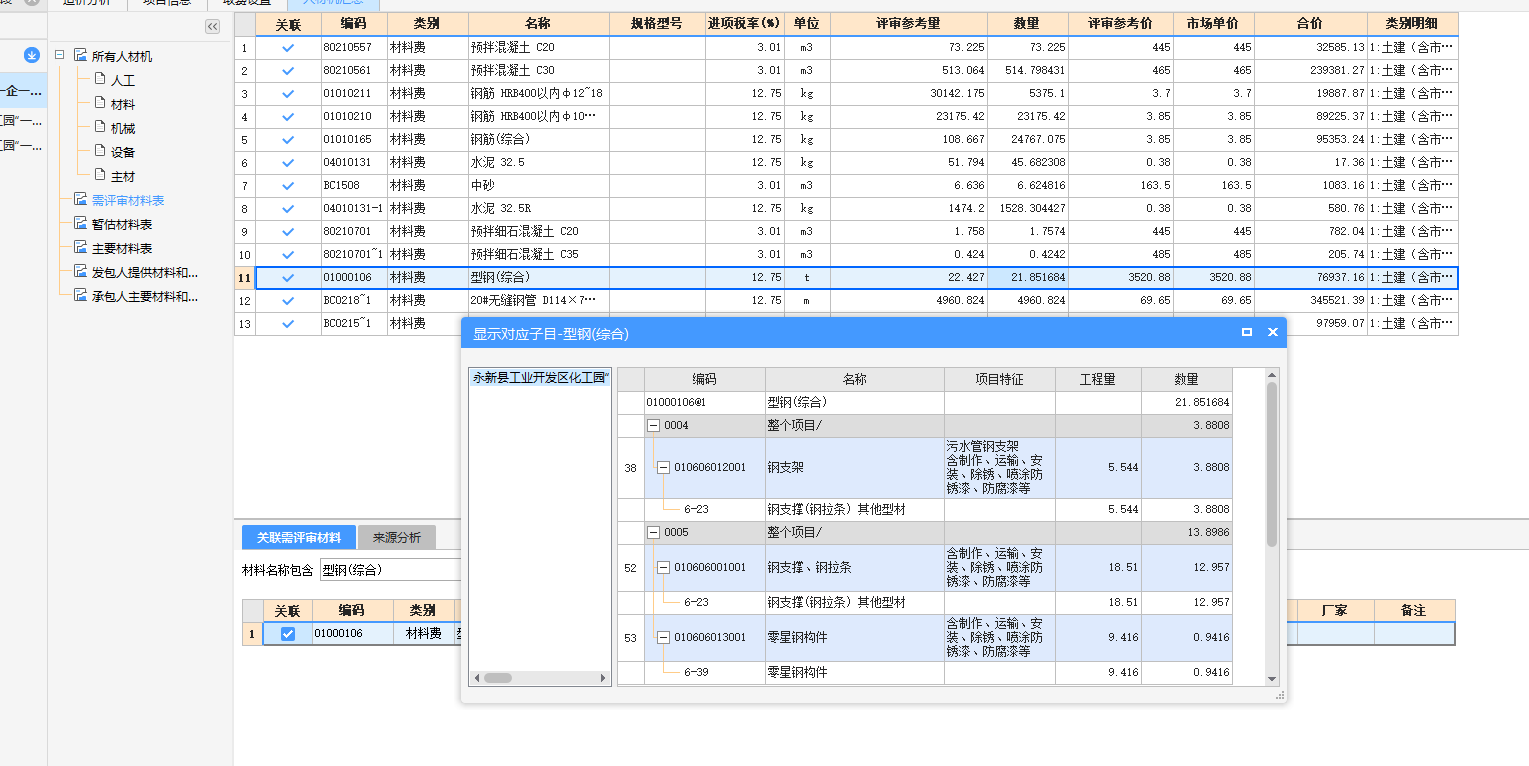Click the 厂家 column header in bottom table
1529x766 pixels.
click(x=1335, y=610)
